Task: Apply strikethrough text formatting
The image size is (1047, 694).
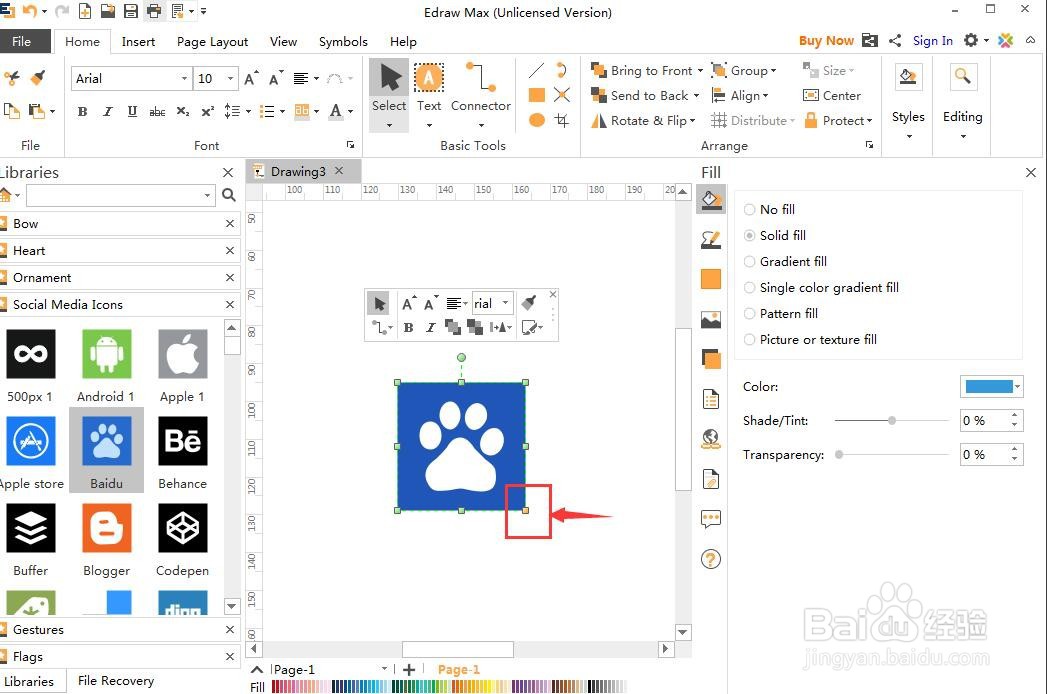Action: click(x=158, y=112)
